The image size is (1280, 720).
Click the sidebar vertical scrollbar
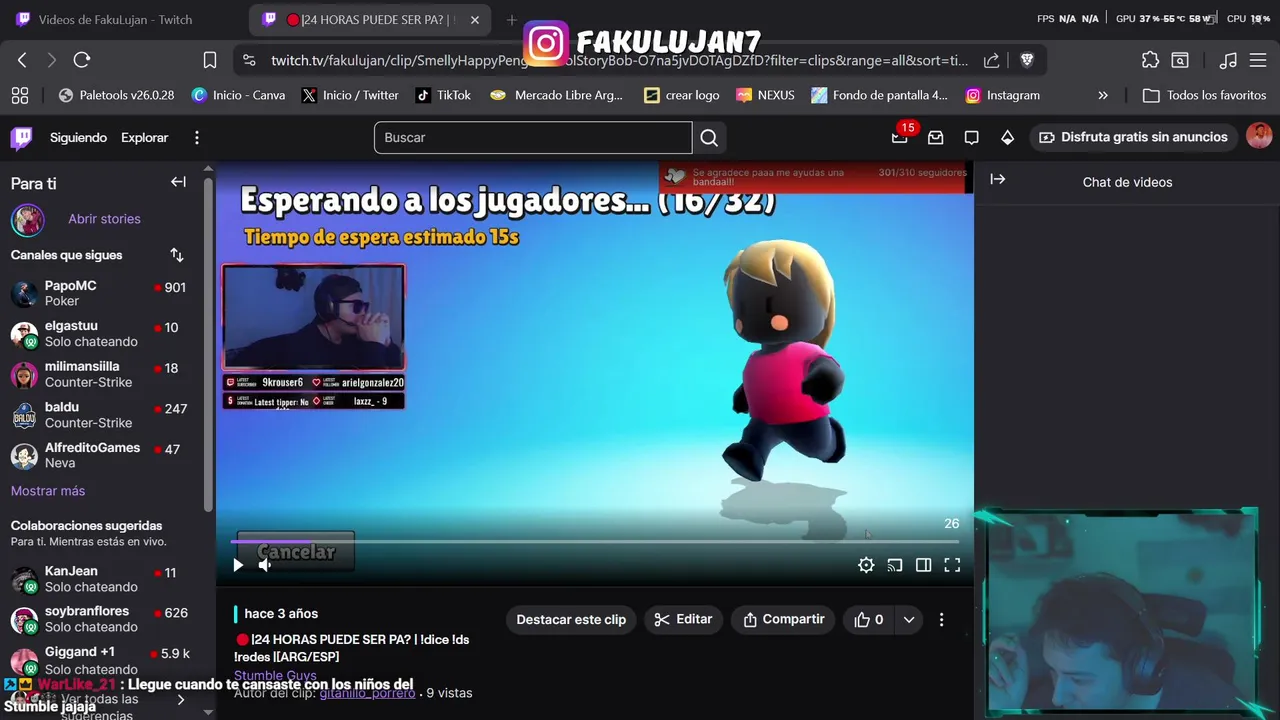point(208,345)
